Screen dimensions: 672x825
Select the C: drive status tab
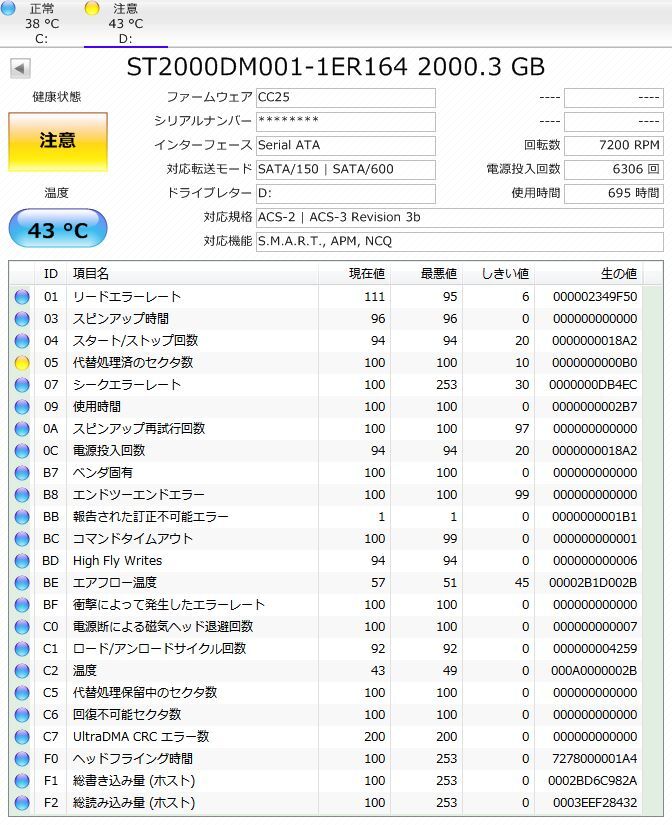(42, 23)
